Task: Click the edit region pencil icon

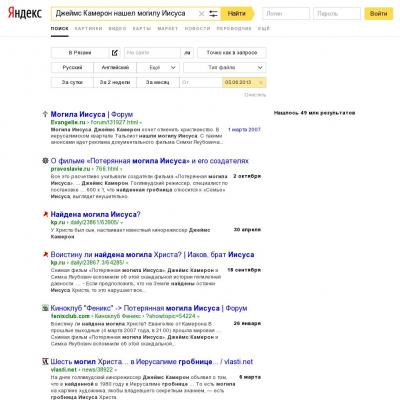Action: (x=115, y=53)
